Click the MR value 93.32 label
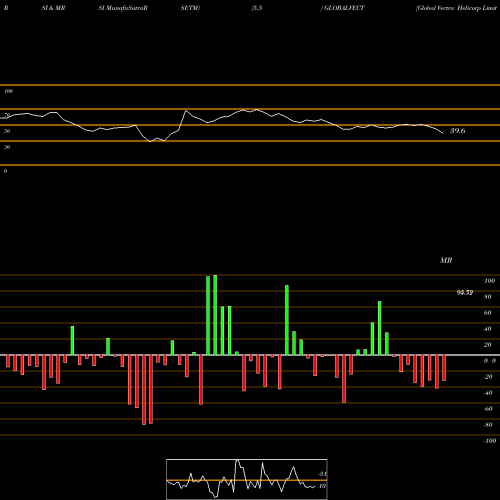 (x=465, y=293)
